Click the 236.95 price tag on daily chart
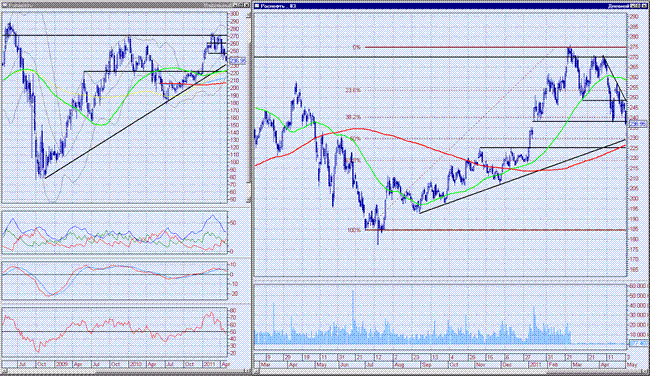 (x=638, y=124)
